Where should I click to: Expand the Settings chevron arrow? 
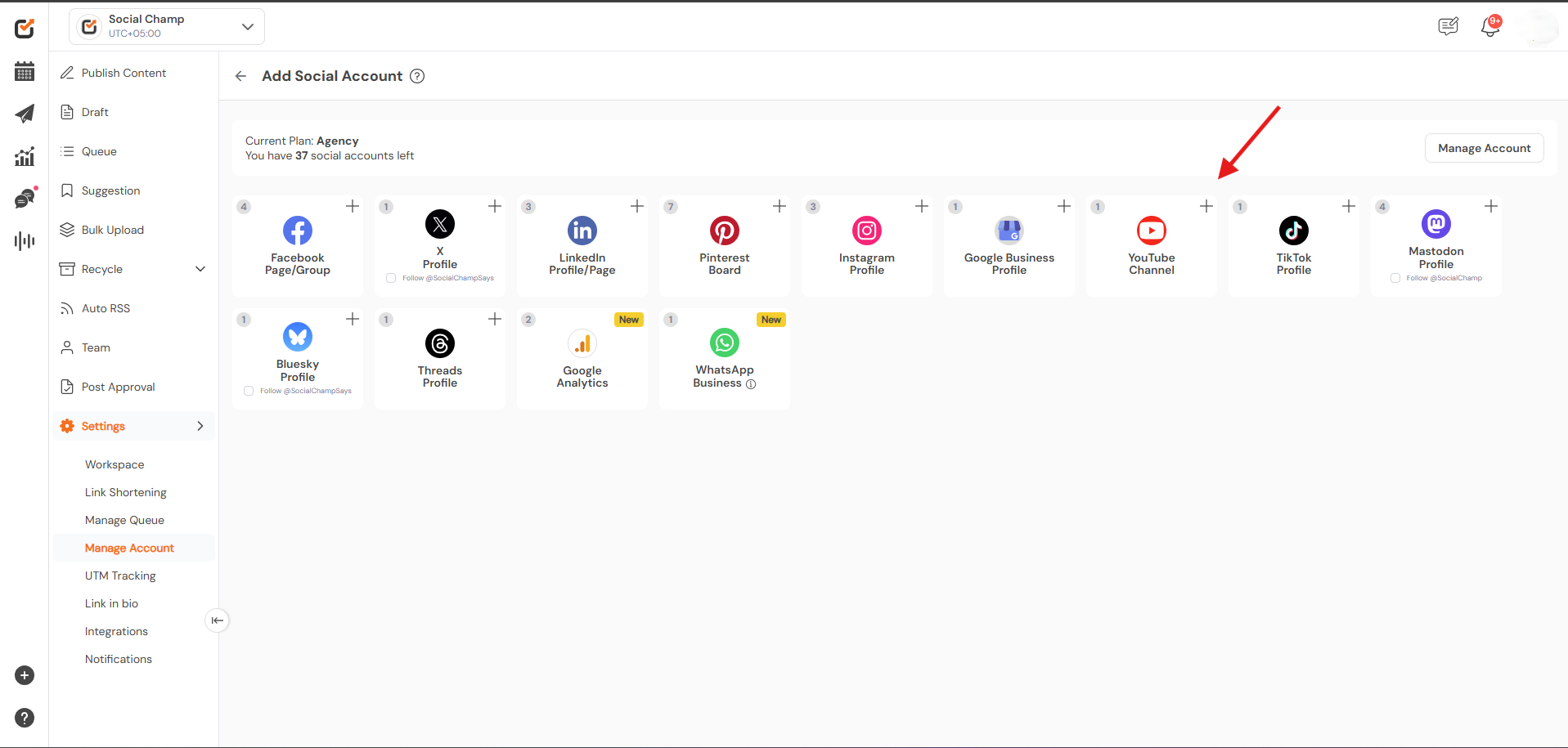pyautogui.click(x=200, y=426)
